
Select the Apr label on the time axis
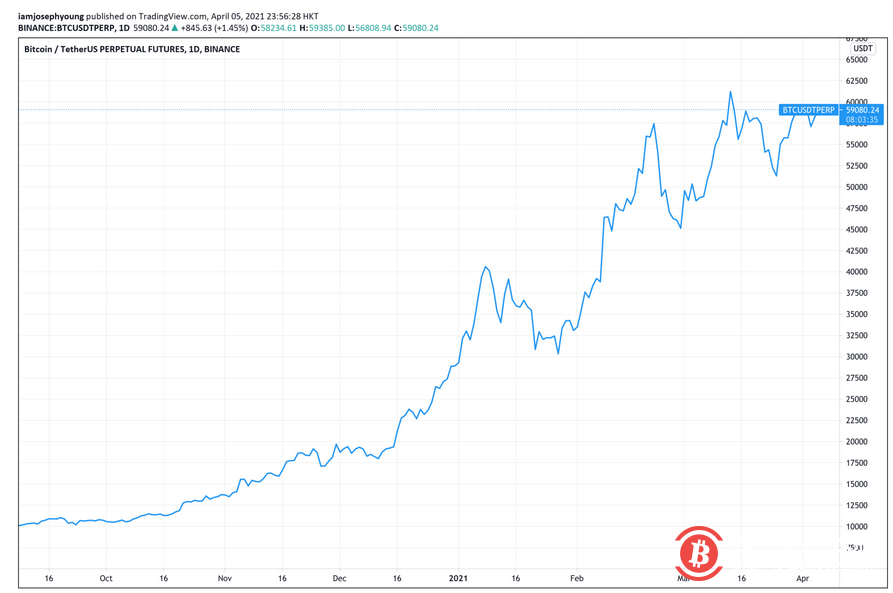(x=803, y=578)
